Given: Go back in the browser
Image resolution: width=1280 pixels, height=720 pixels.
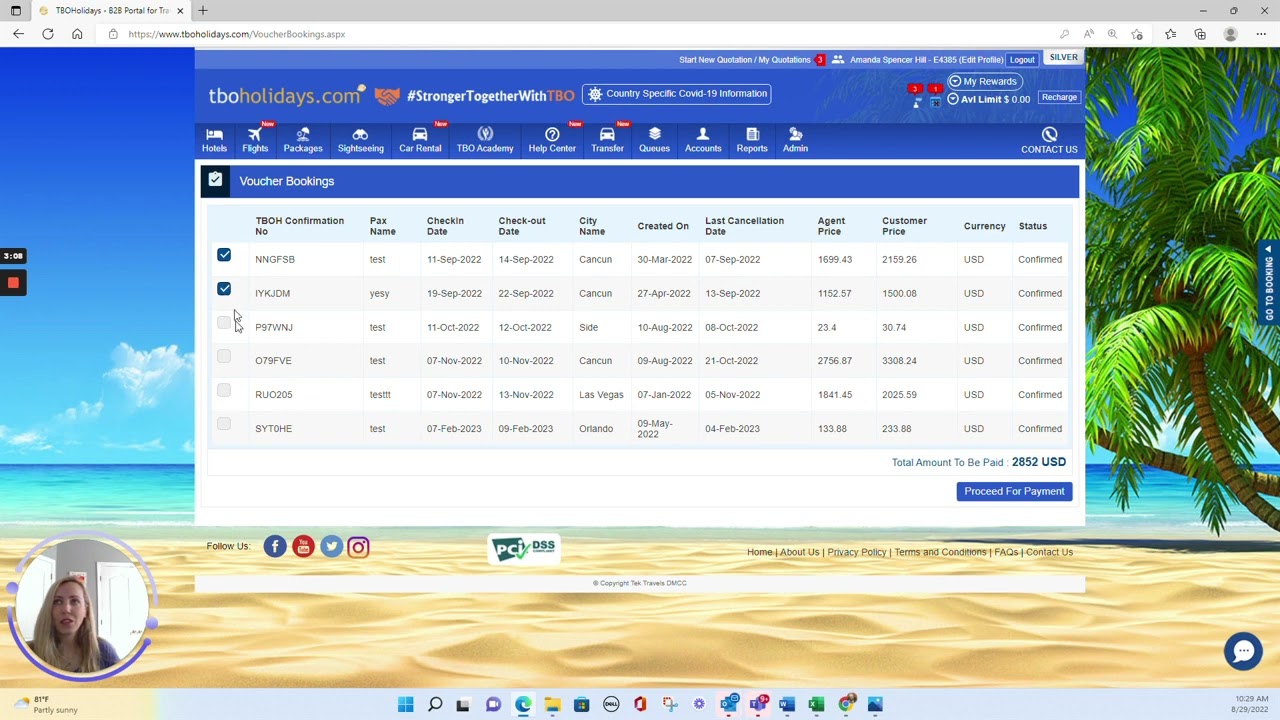Looking at the screenshot, I should pyautogui.click(x=18, y=34).
